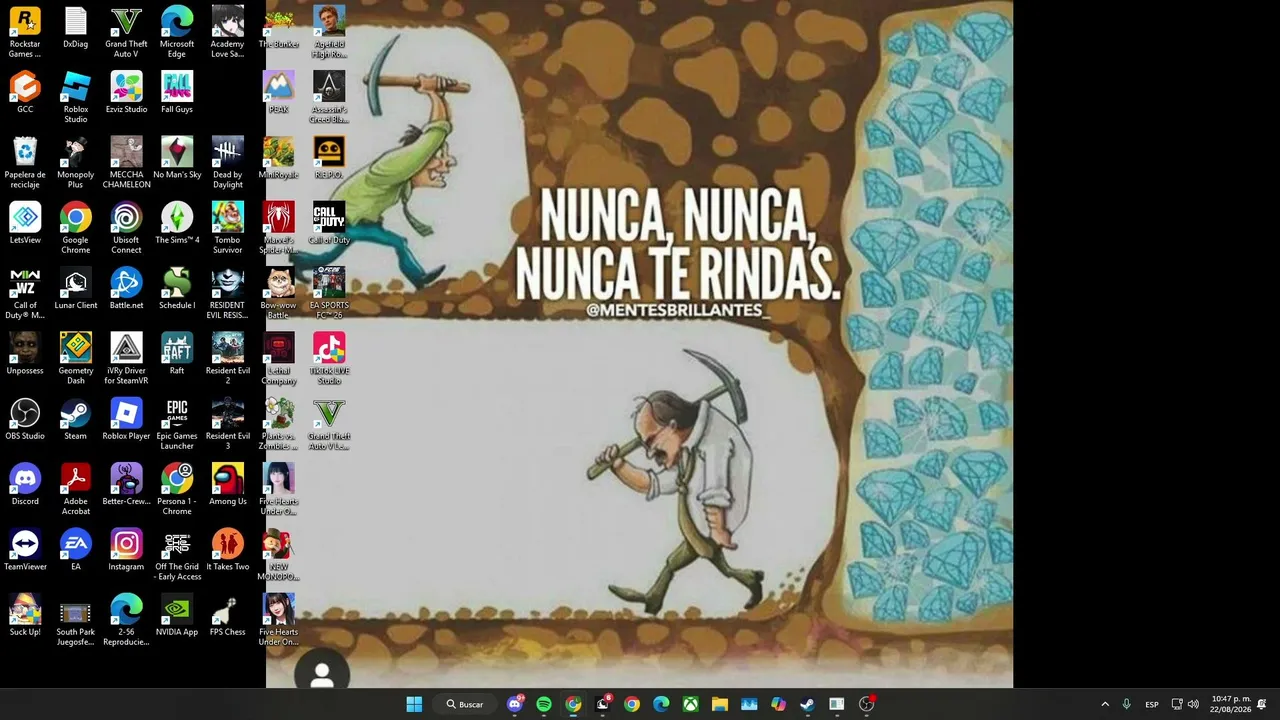
Task: Open TikTok LIVE Studio shortcut
Action: [329, 359]
